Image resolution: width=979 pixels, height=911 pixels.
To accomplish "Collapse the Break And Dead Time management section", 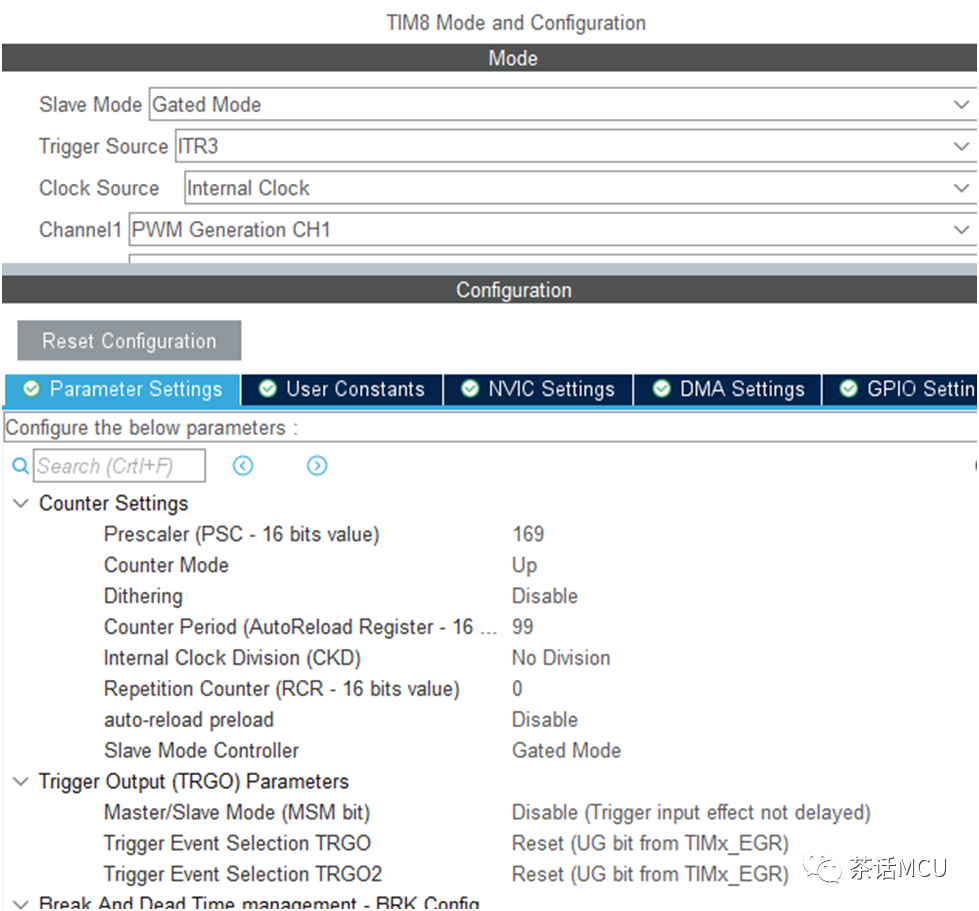I will [x=21, y=903].
